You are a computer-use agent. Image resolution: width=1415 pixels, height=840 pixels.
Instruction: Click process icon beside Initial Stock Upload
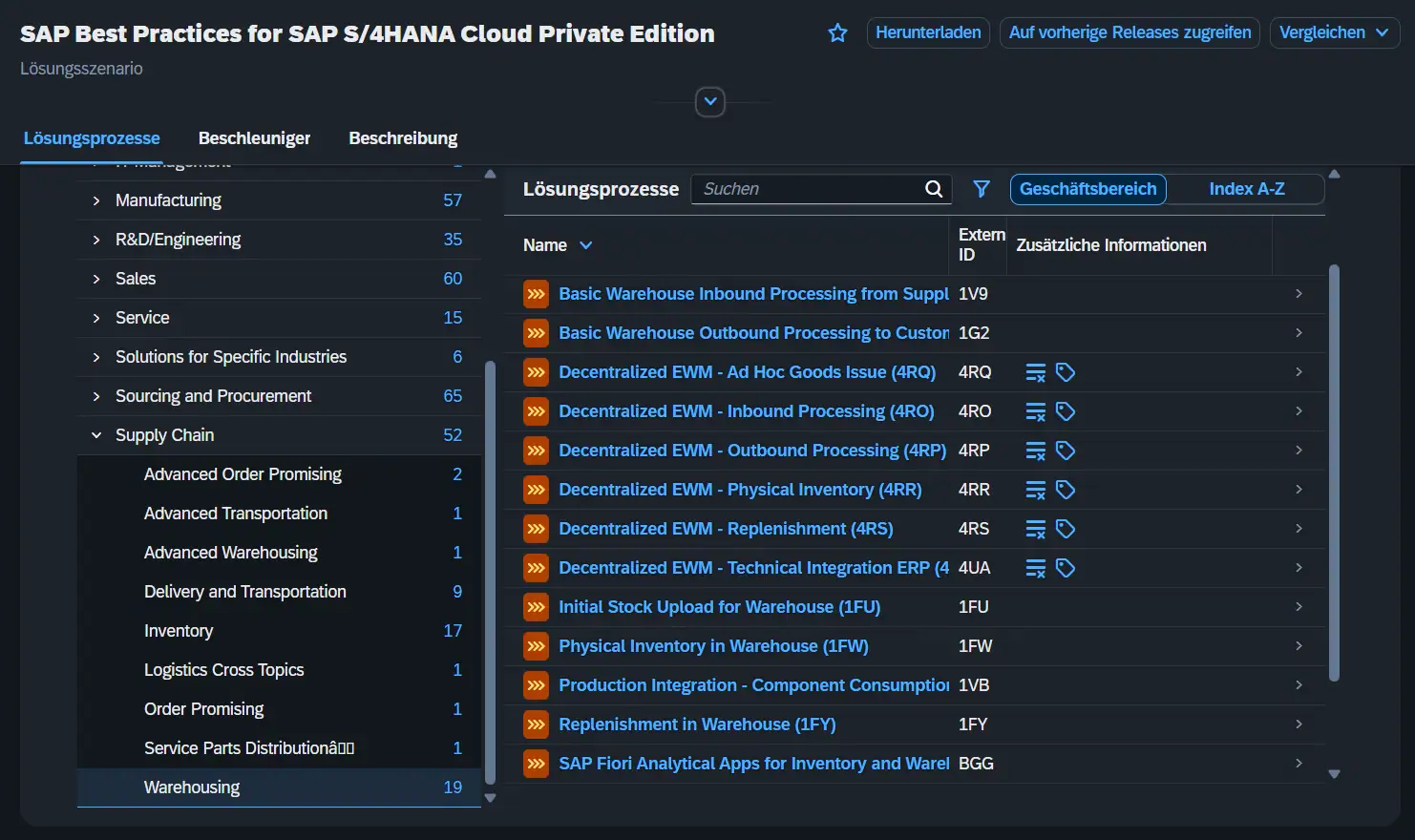(536, 607)
